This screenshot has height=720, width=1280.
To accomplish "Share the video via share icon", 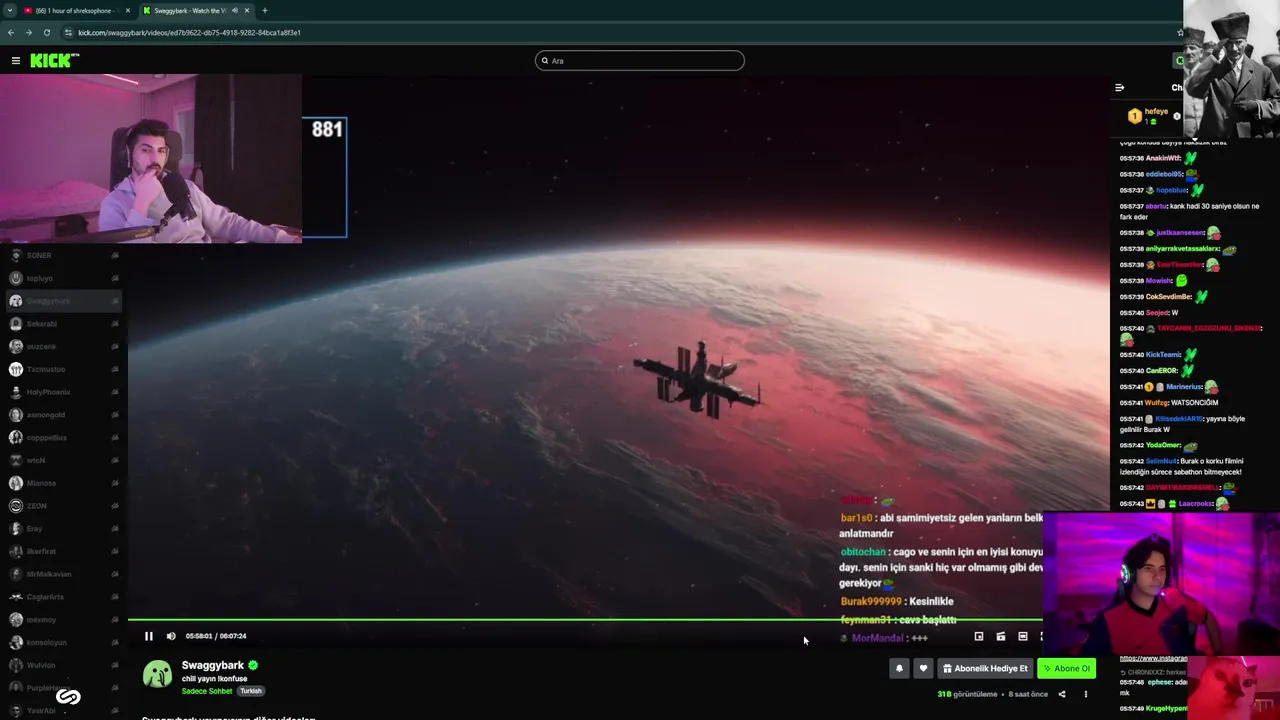I will (1062, 694).
